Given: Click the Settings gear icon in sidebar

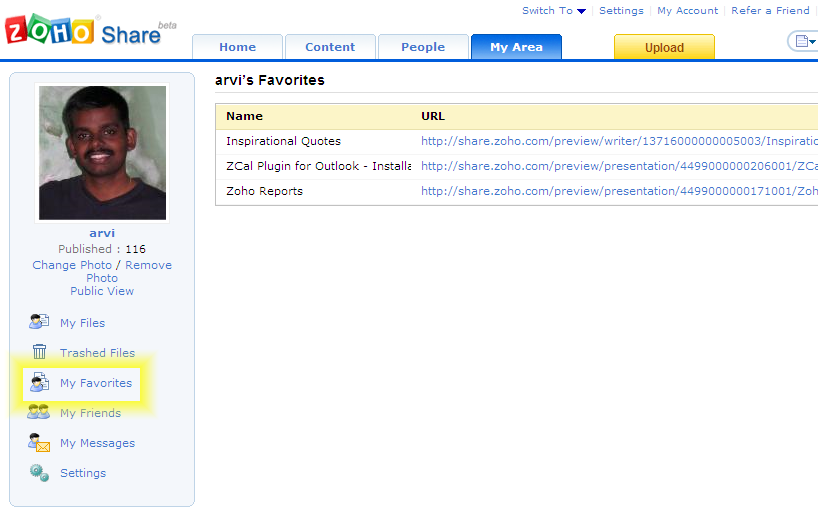Looking at the screenshot, I should pos(39,472).
